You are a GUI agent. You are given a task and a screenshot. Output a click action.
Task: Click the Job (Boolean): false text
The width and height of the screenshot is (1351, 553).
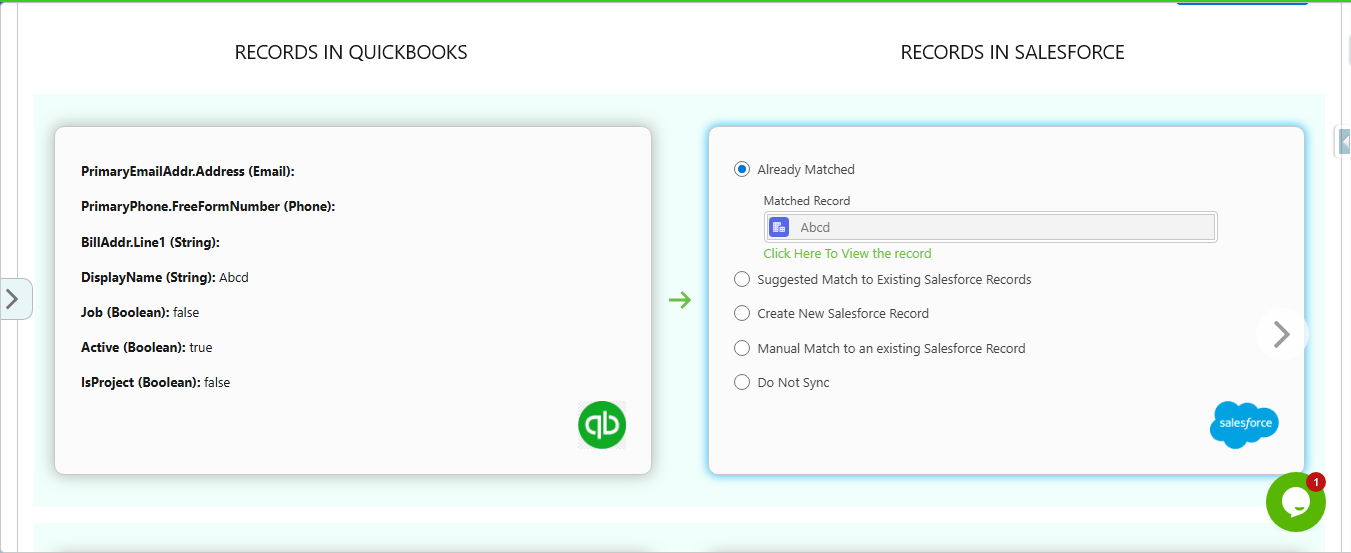coord(140,312)
